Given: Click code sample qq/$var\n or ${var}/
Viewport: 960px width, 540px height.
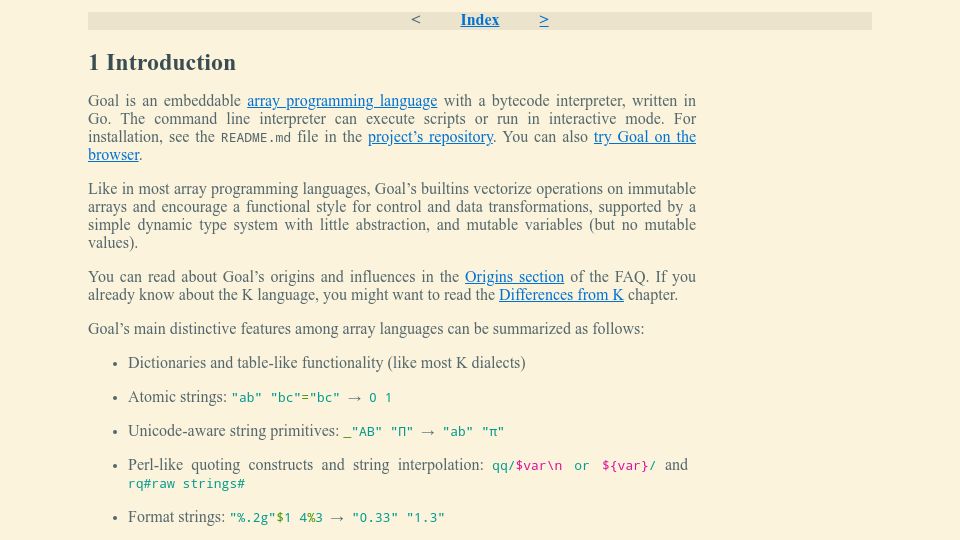Looking at the screenshot, I should [x=574, y=466].
